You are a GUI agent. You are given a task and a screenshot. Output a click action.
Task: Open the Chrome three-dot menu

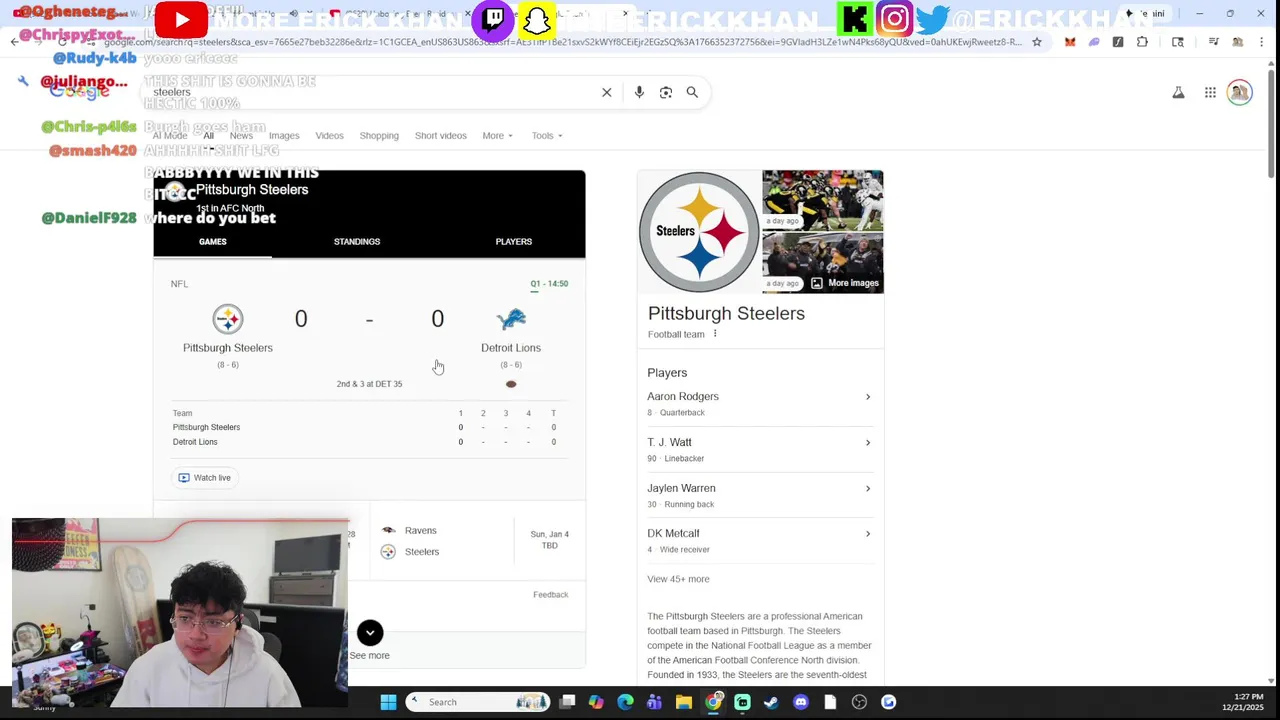coord(1262,42)
